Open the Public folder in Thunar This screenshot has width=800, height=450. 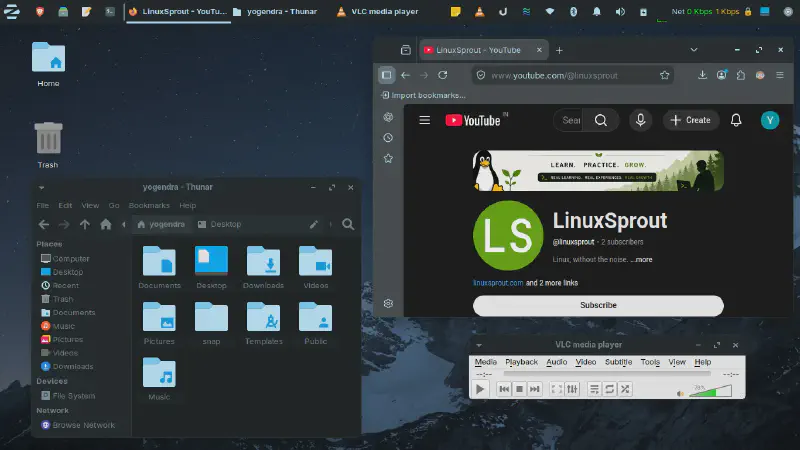coord(315,323)
